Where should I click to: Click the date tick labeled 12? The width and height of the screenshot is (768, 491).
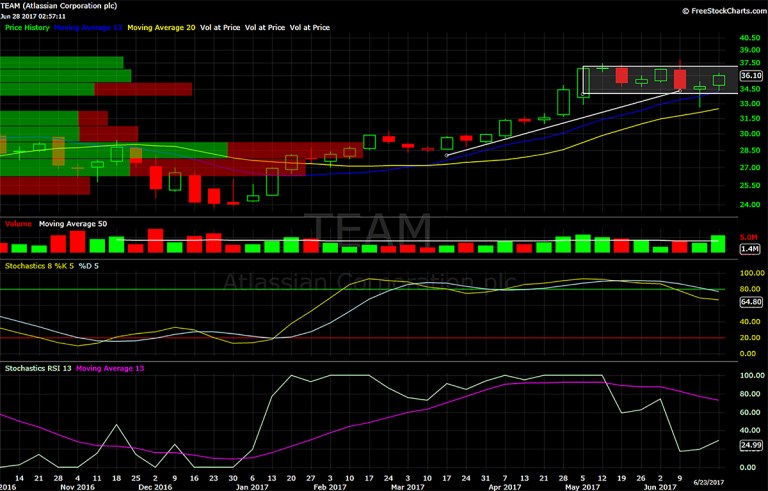click(x=602, y=478)
